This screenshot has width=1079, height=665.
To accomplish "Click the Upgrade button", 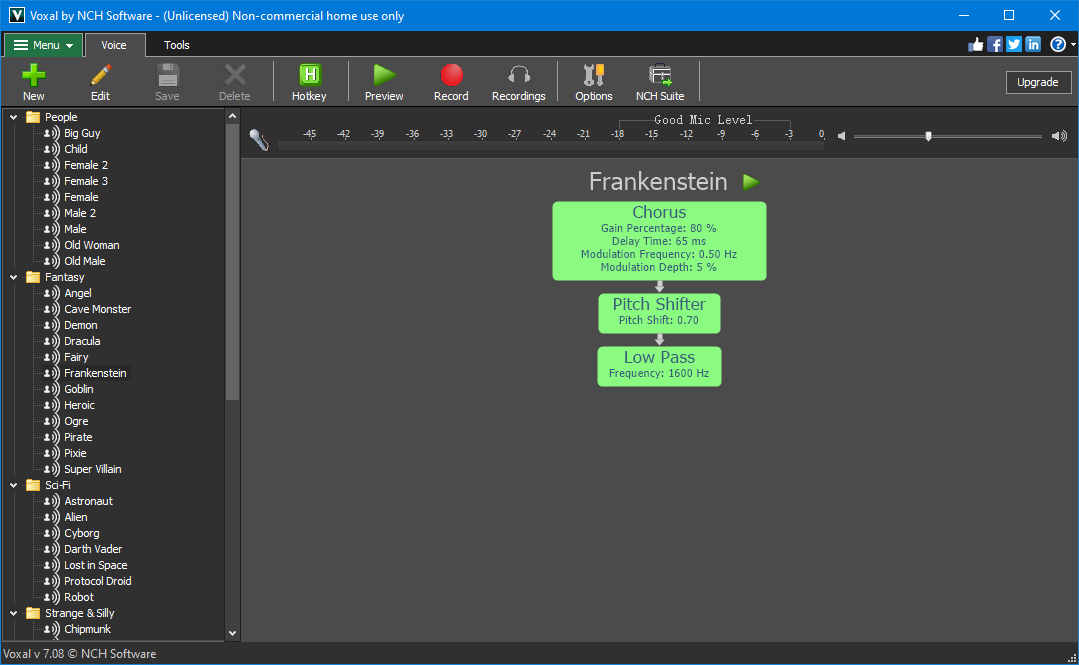I will pos(1038,82).
